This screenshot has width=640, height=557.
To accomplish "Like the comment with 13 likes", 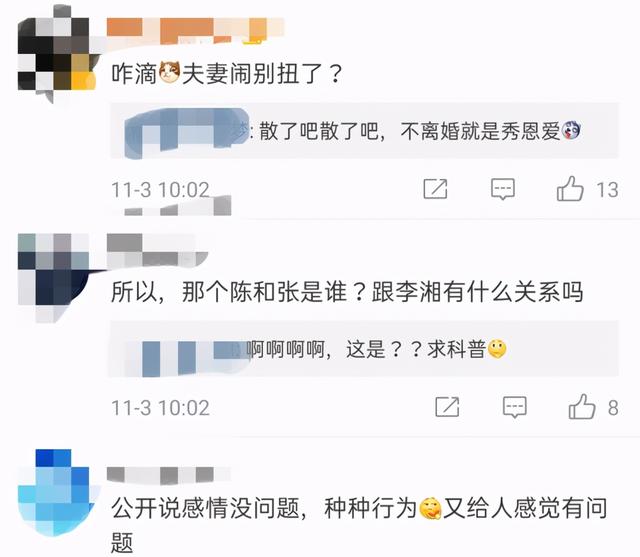I will (x=570, y=189).
